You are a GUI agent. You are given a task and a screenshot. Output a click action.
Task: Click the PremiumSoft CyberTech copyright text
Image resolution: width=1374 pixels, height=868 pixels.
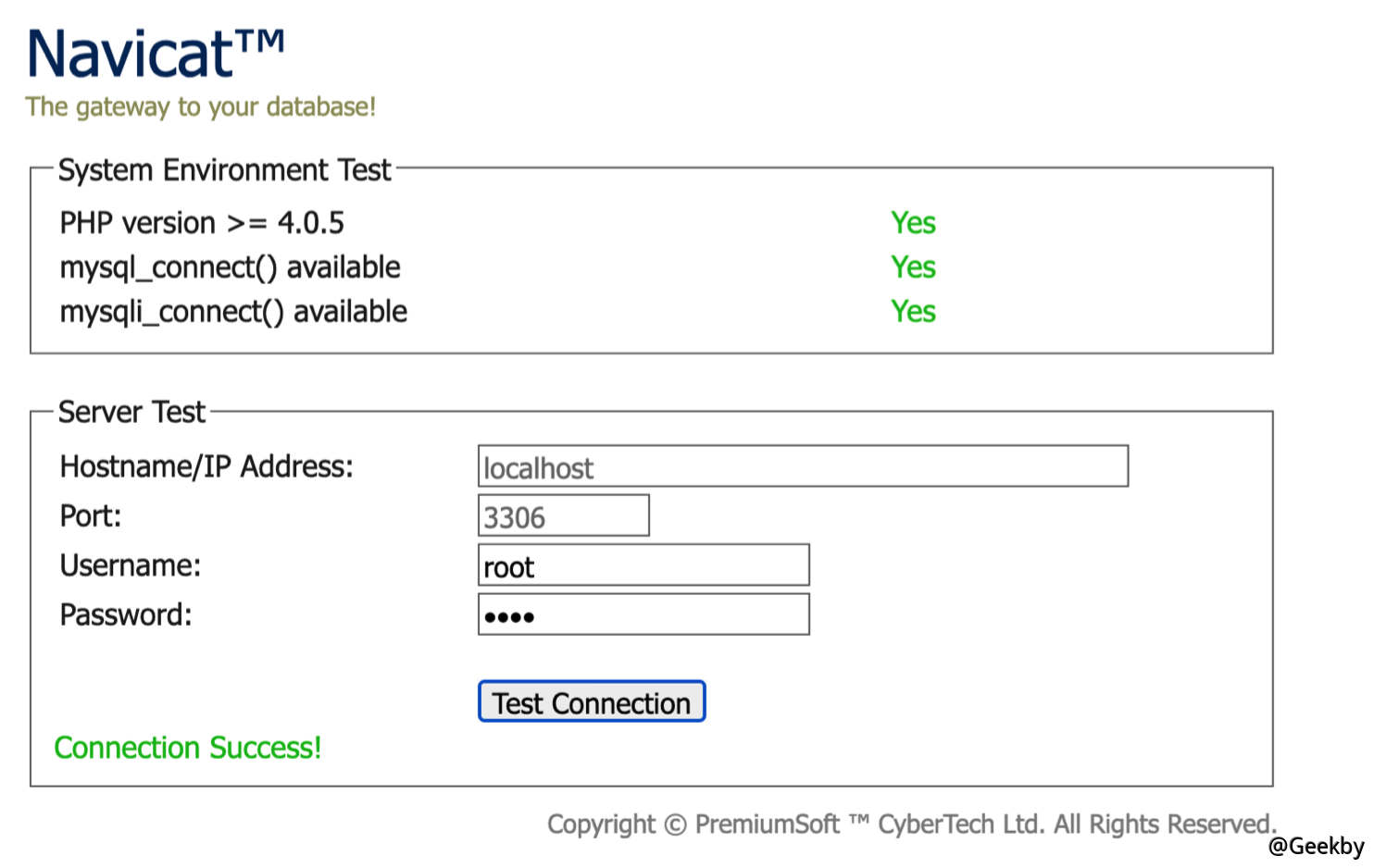click(x=911, y=825)
